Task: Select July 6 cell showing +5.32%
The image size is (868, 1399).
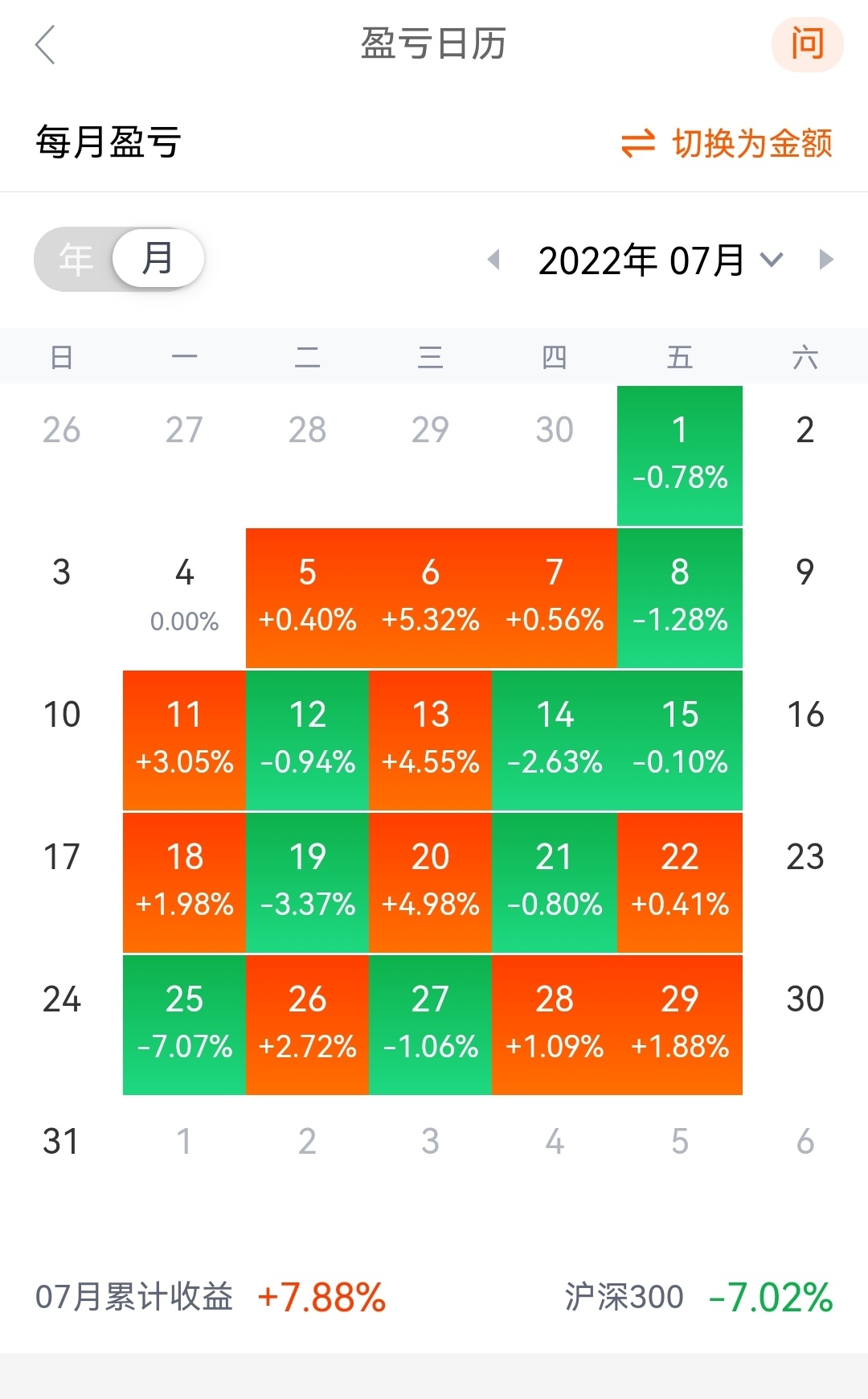Action: pyautogui.click(x=431, y=597)
